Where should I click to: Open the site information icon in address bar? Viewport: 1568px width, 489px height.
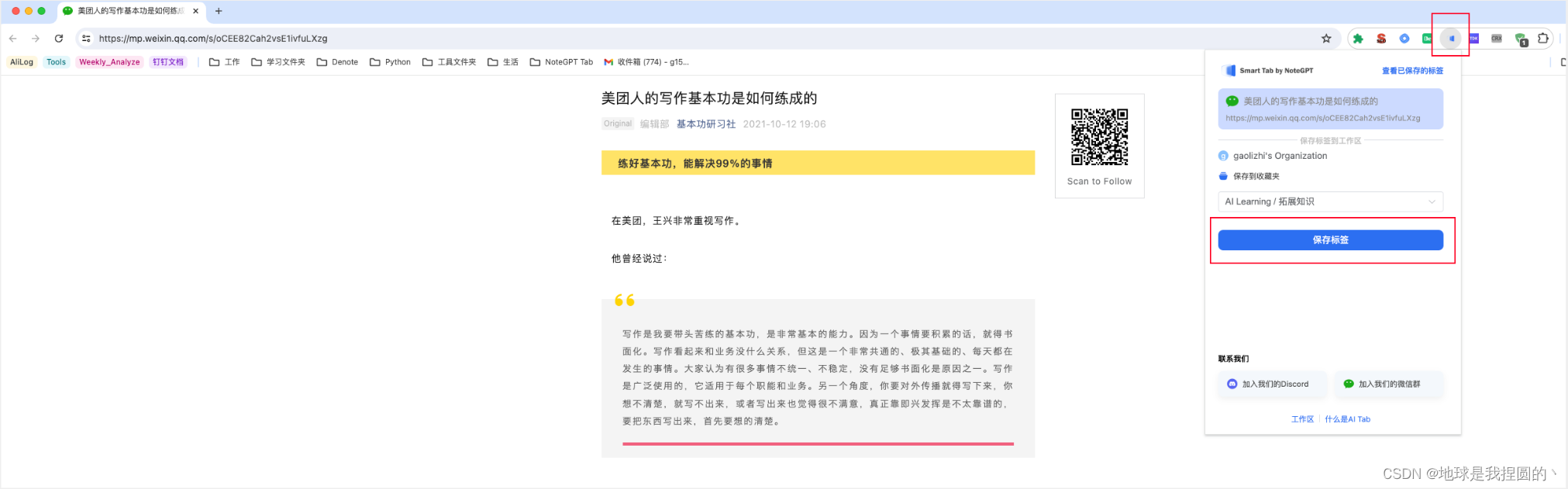(86, 38)
